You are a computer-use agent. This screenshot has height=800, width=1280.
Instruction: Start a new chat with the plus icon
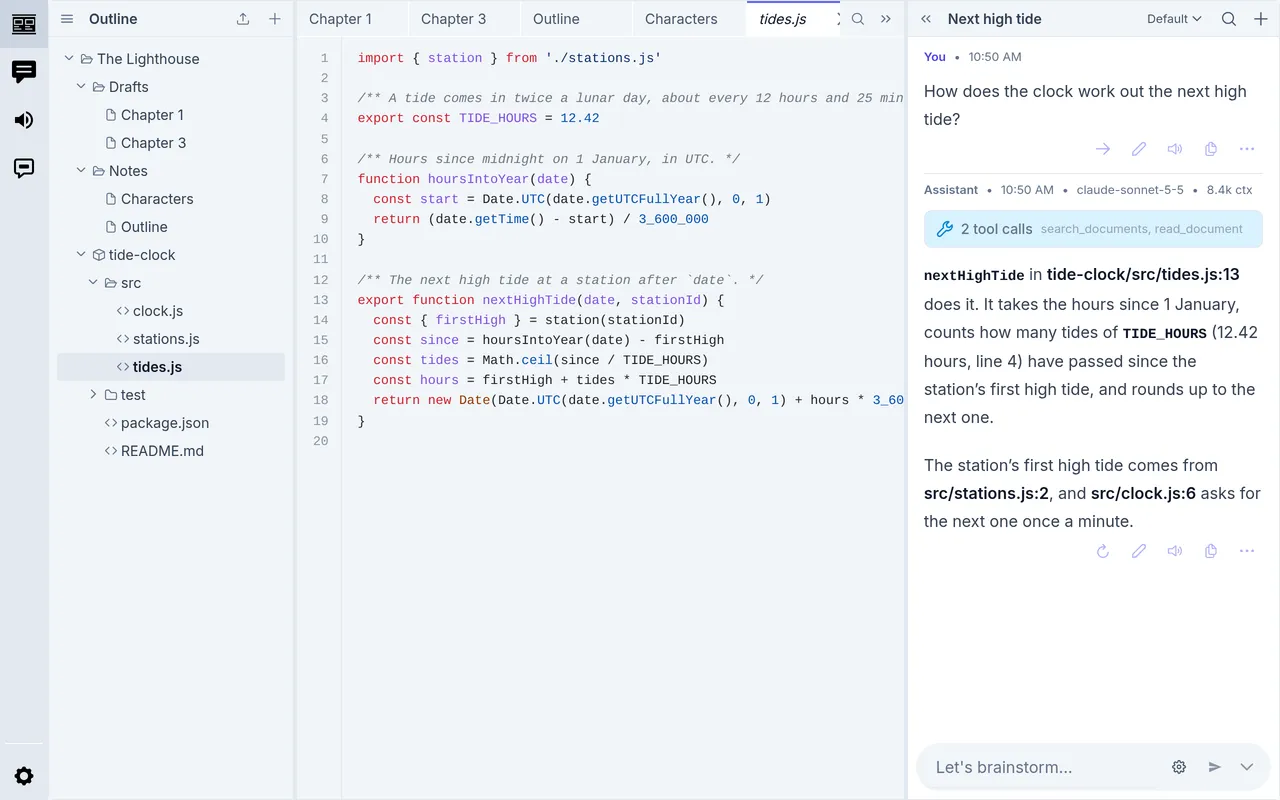tap(1261, 19)
